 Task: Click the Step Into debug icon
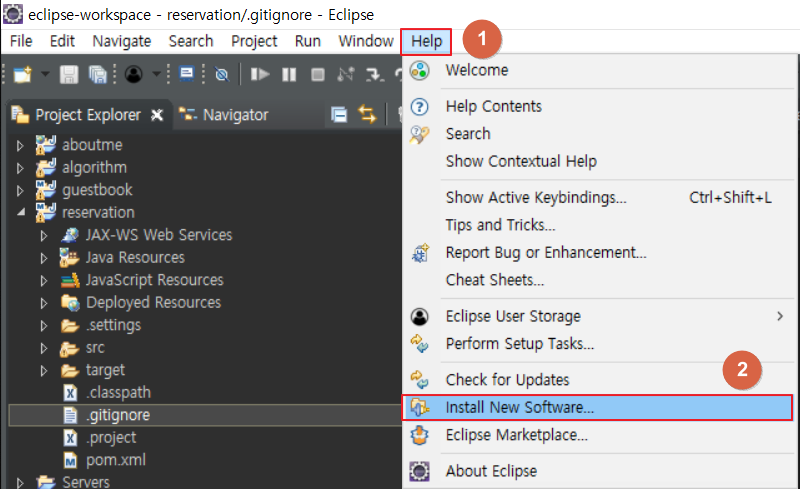pos(374,75)
